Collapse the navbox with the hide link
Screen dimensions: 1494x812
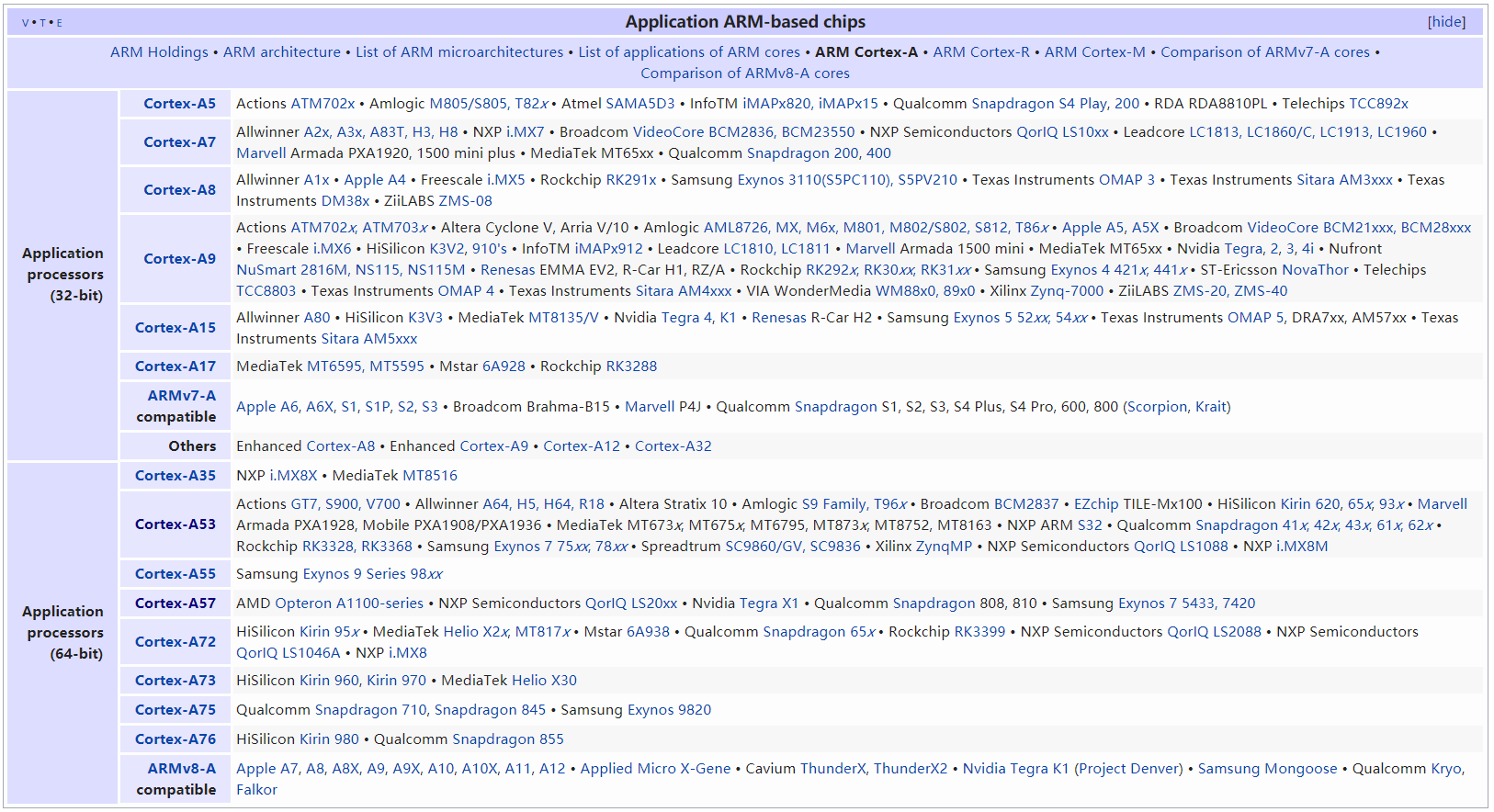(1446, 22)
